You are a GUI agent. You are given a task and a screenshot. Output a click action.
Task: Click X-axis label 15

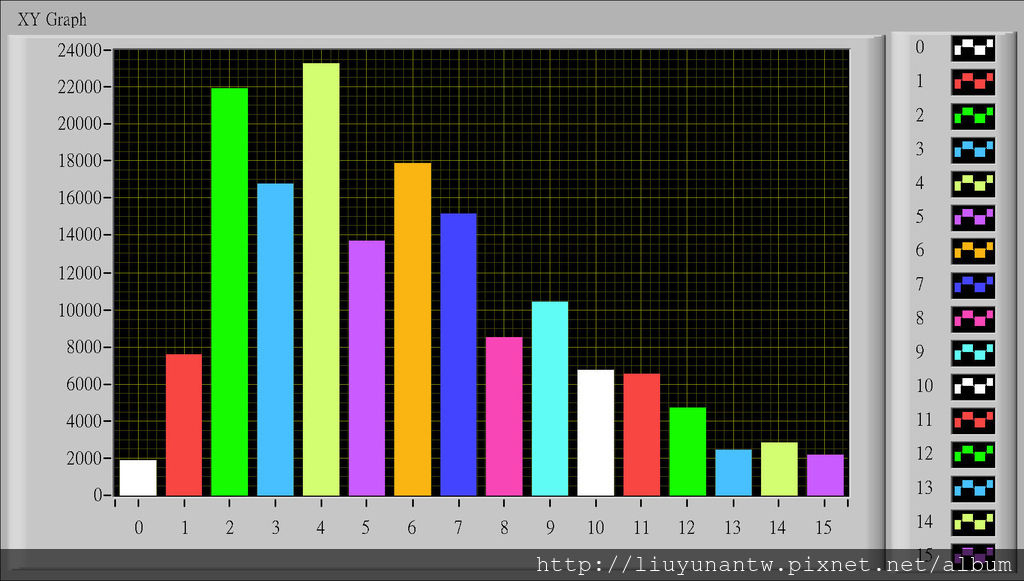pos(824,527)
